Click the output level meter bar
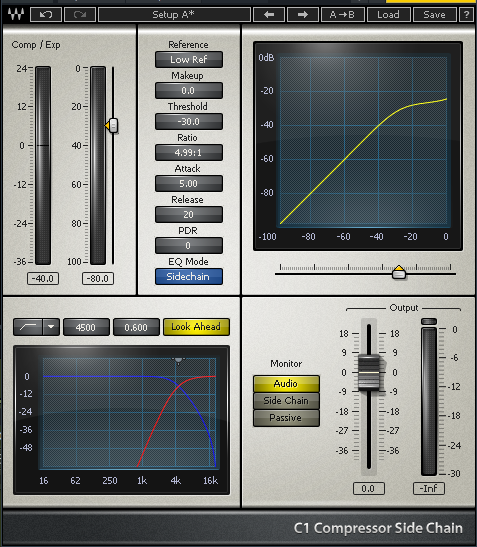The width and height of the screenshot is (477, 547). [429, 401]
